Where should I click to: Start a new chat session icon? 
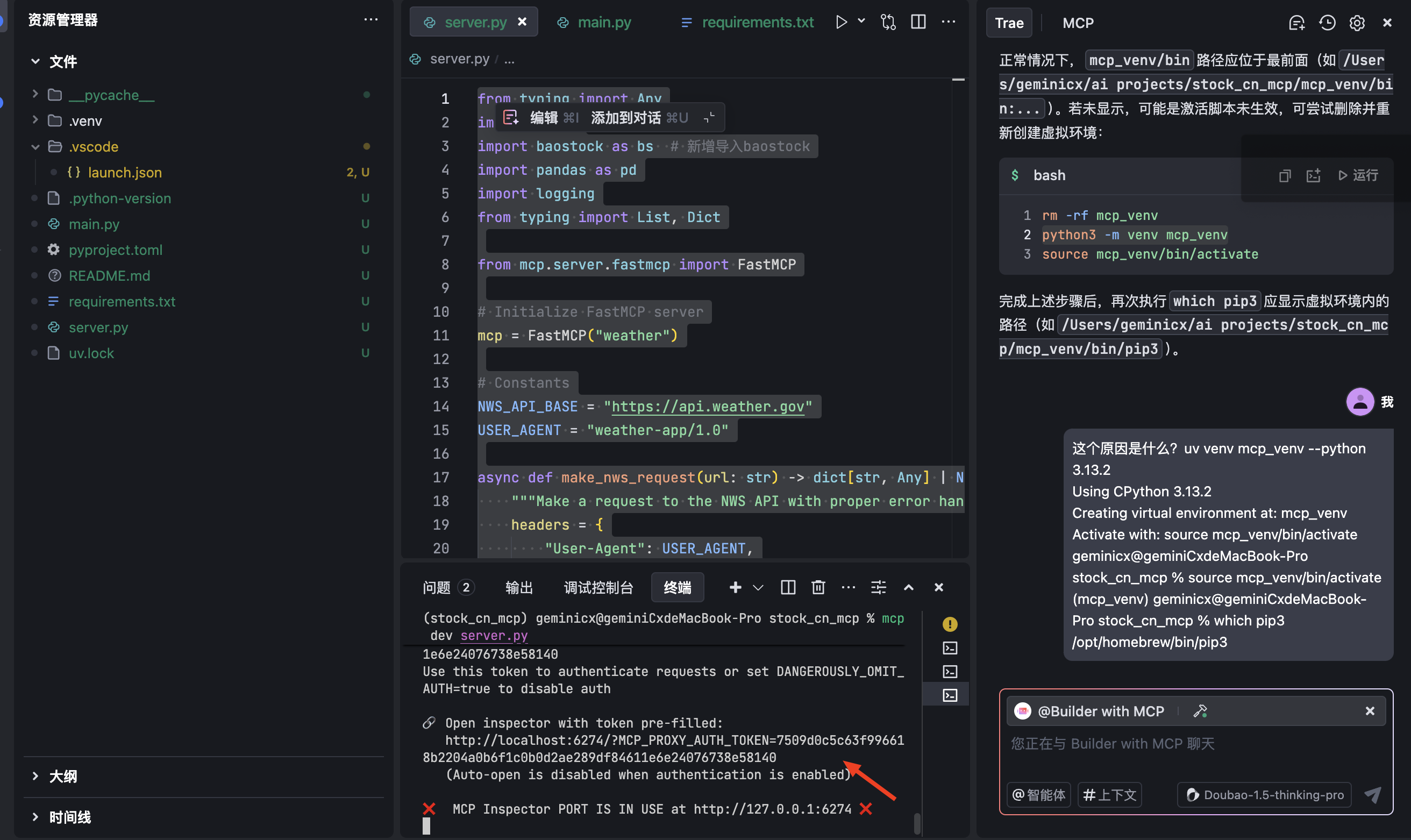tap(1296, 23)
